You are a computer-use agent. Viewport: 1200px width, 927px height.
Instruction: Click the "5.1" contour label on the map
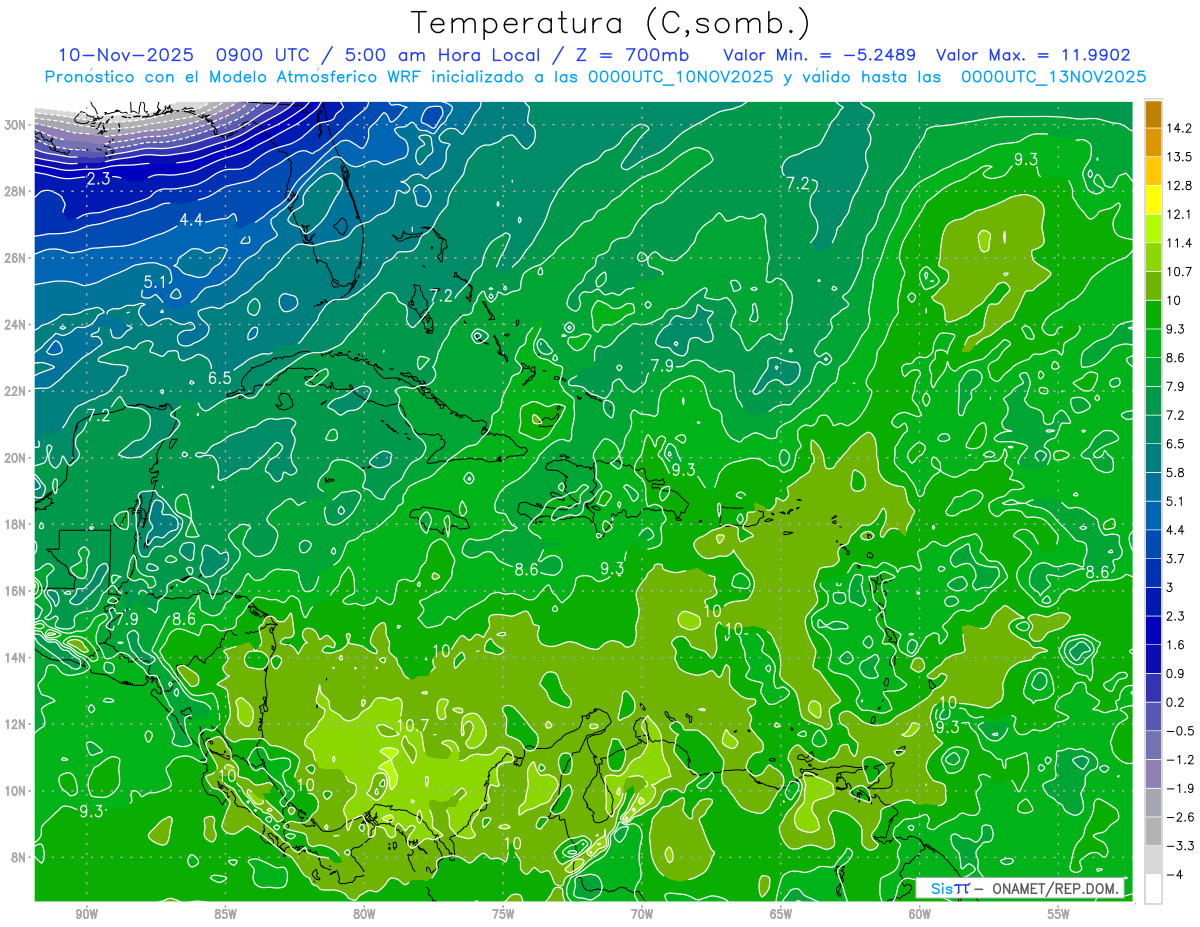tap(155, 282)
